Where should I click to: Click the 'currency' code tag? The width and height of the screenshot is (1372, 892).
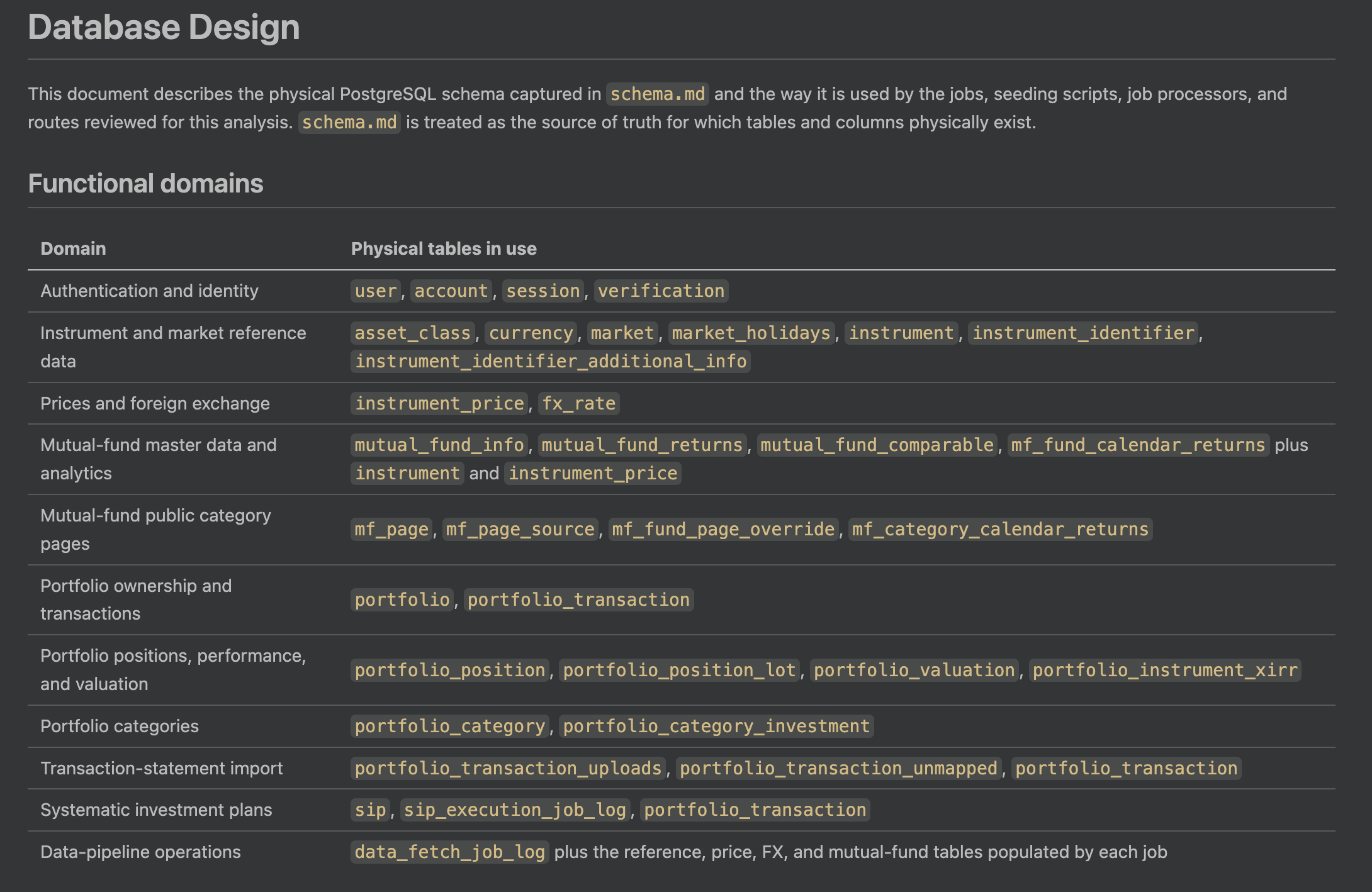coord(531,333)
